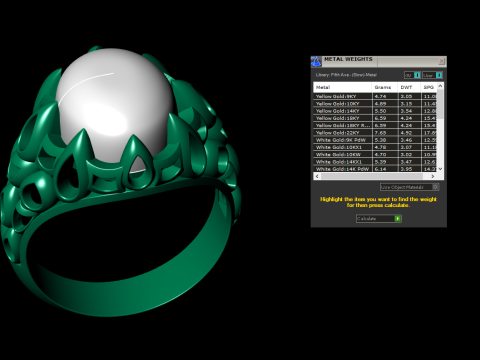Select the White Gold:10KW row

tap(375, 155)
